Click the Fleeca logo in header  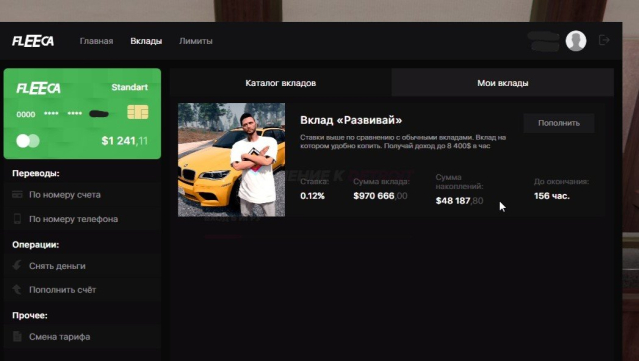pos(33,41)
